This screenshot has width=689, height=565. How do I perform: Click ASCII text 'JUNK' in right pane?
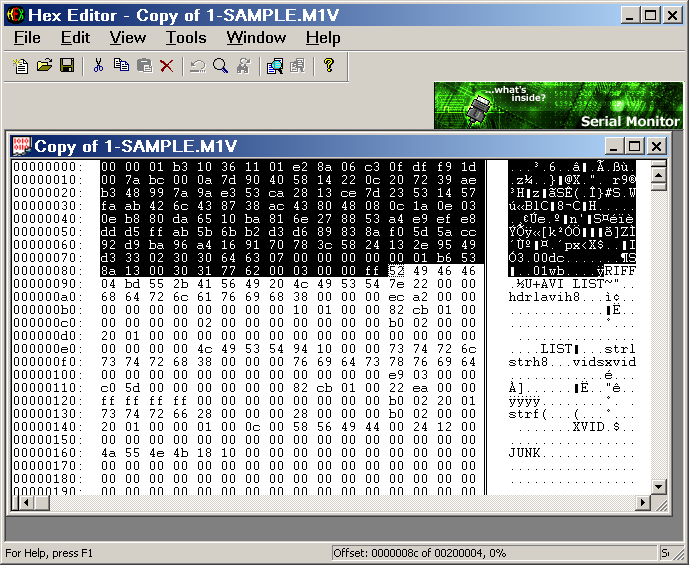point(524,453)
